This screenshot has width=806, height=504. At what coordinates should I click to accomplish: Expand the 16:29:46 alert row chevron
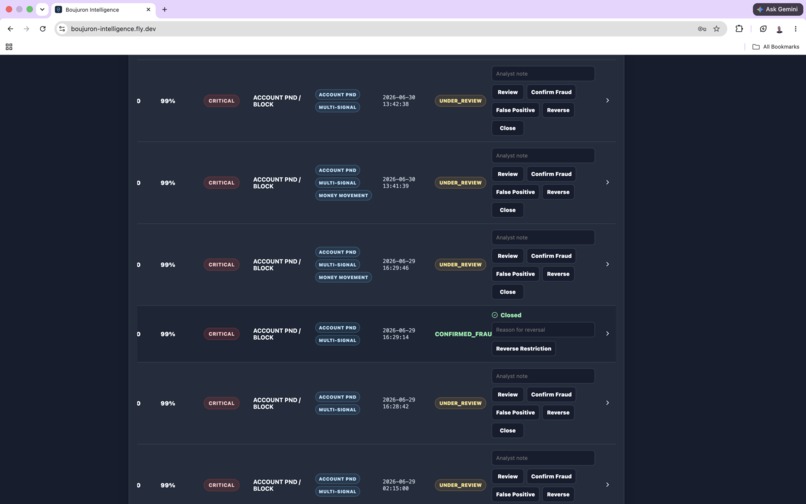point(607,264)
